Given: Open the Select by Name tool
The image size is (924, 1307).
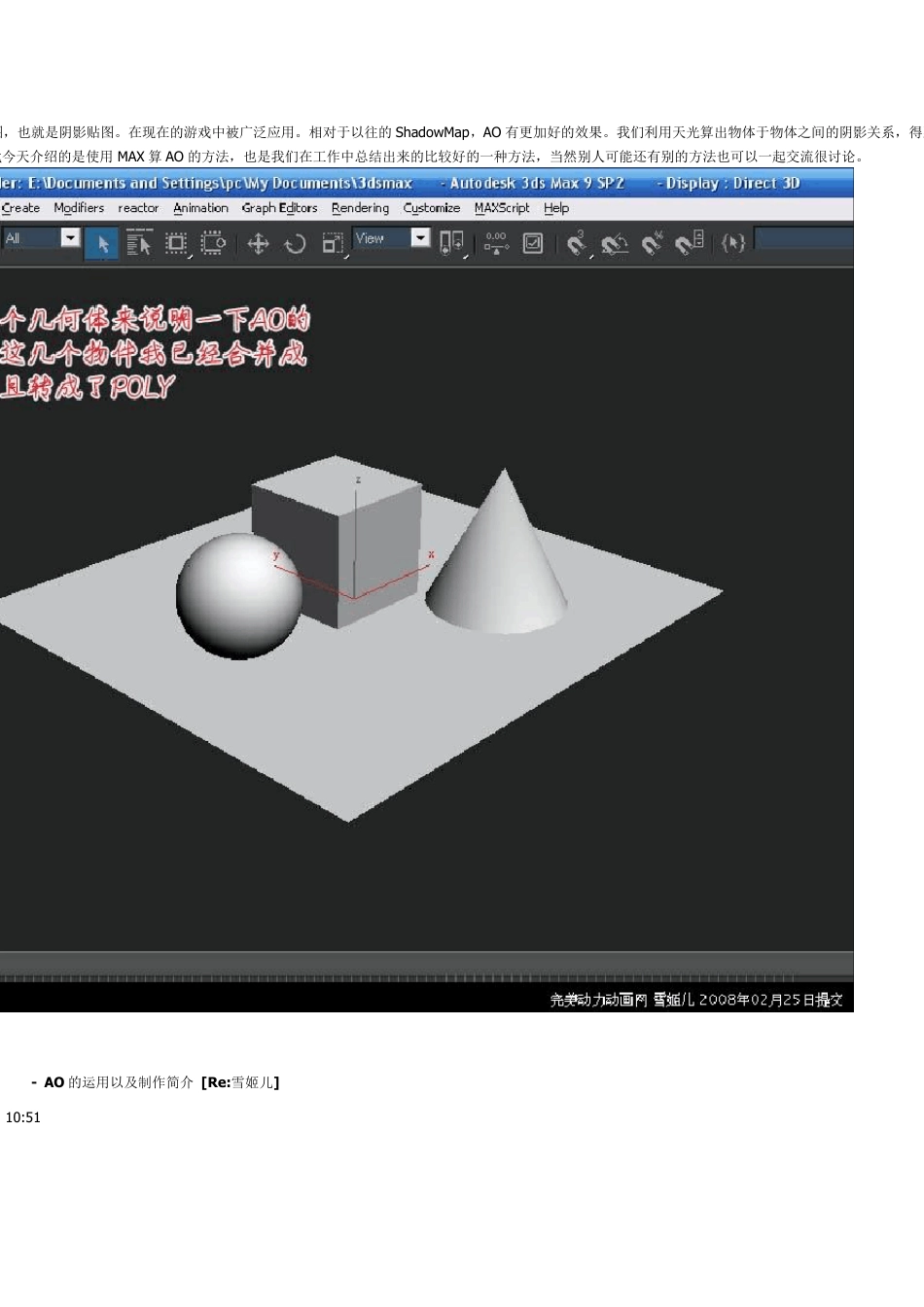Looking at the screenshot, I should (x=138, y=243).
